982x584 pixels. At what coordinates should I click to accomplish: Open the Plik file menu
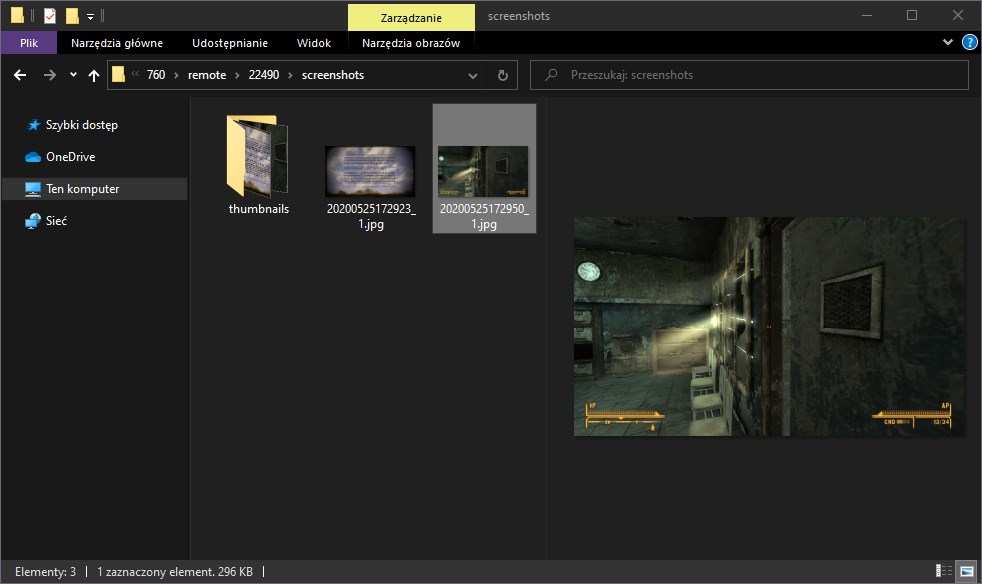[29, 43]
